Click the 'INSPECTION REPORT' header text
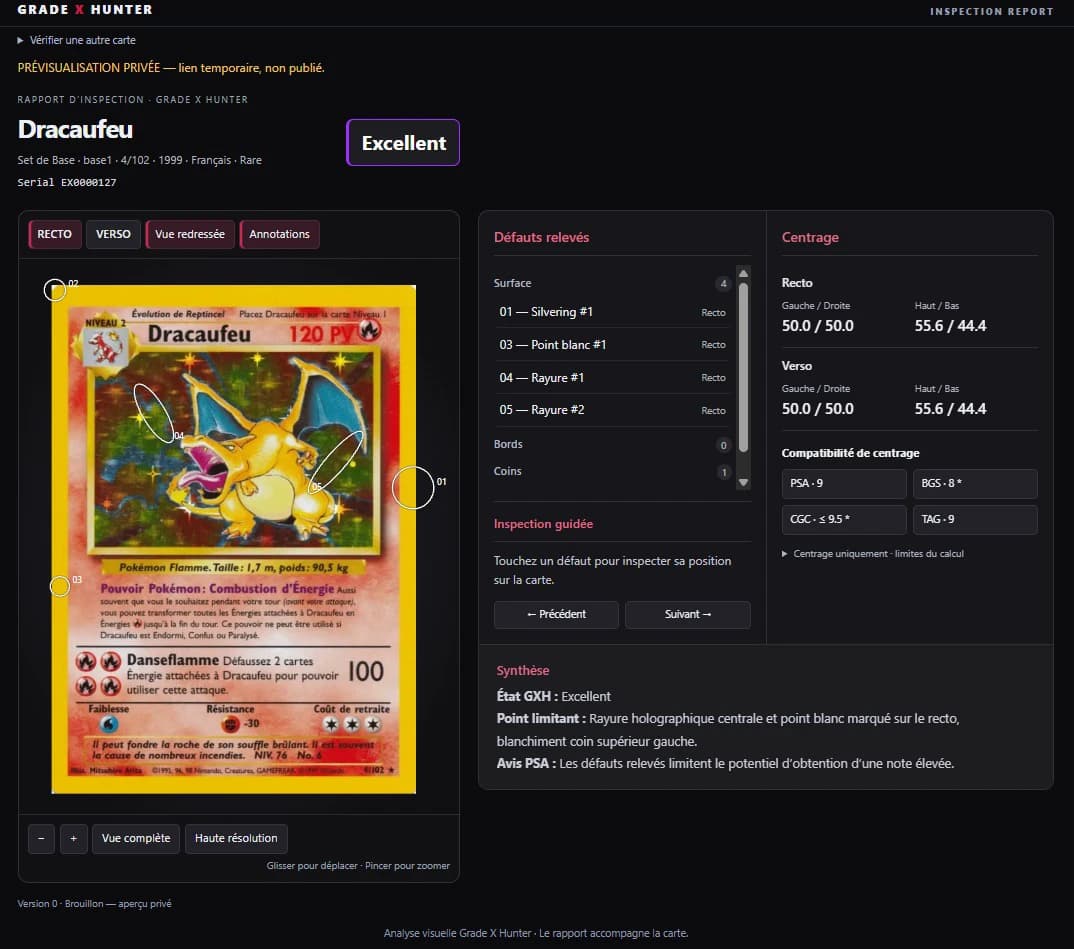The width and height of the screenshot is (1074, 949). 991,12
